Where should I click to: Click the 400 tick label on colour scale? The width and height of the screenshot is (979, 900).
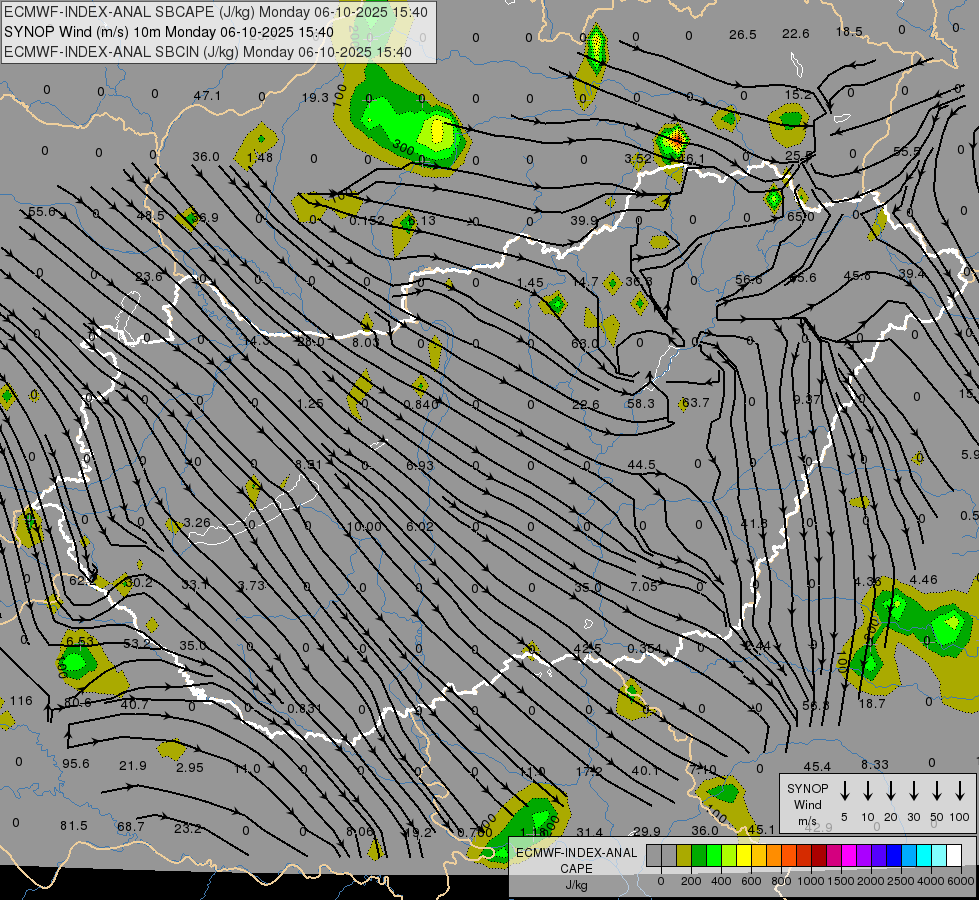(721, 881)
